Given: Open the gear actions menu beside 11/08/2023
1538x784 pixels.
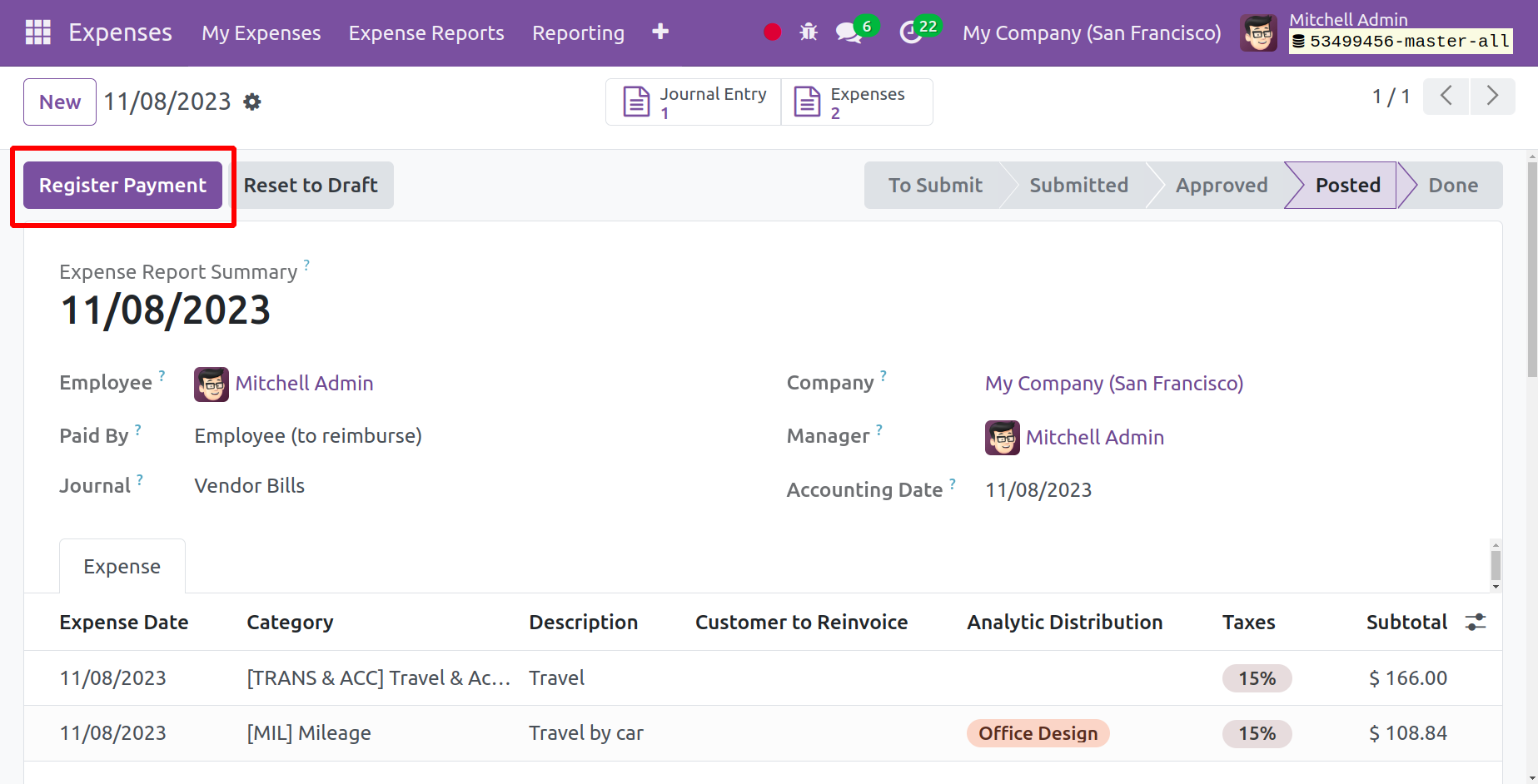Looking at the screenshot, I should (252, 102).
